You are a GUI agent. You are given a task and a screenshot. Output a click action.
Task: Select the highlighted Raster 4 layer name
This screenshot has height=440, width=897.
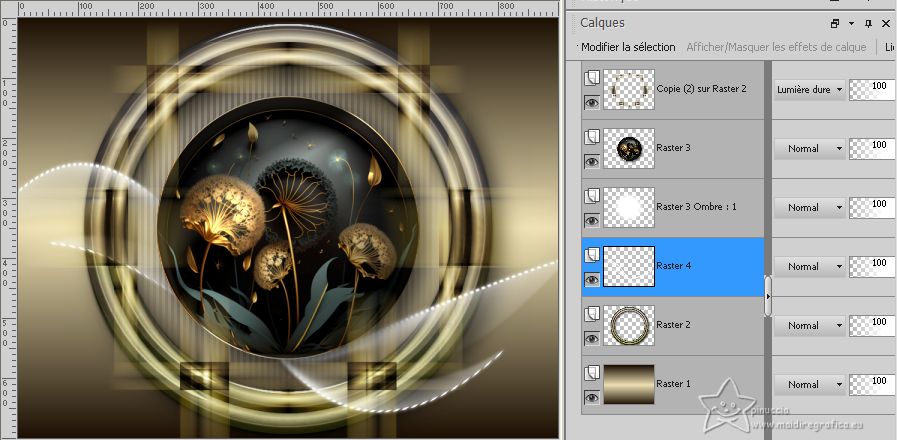(x=673, y=265)
